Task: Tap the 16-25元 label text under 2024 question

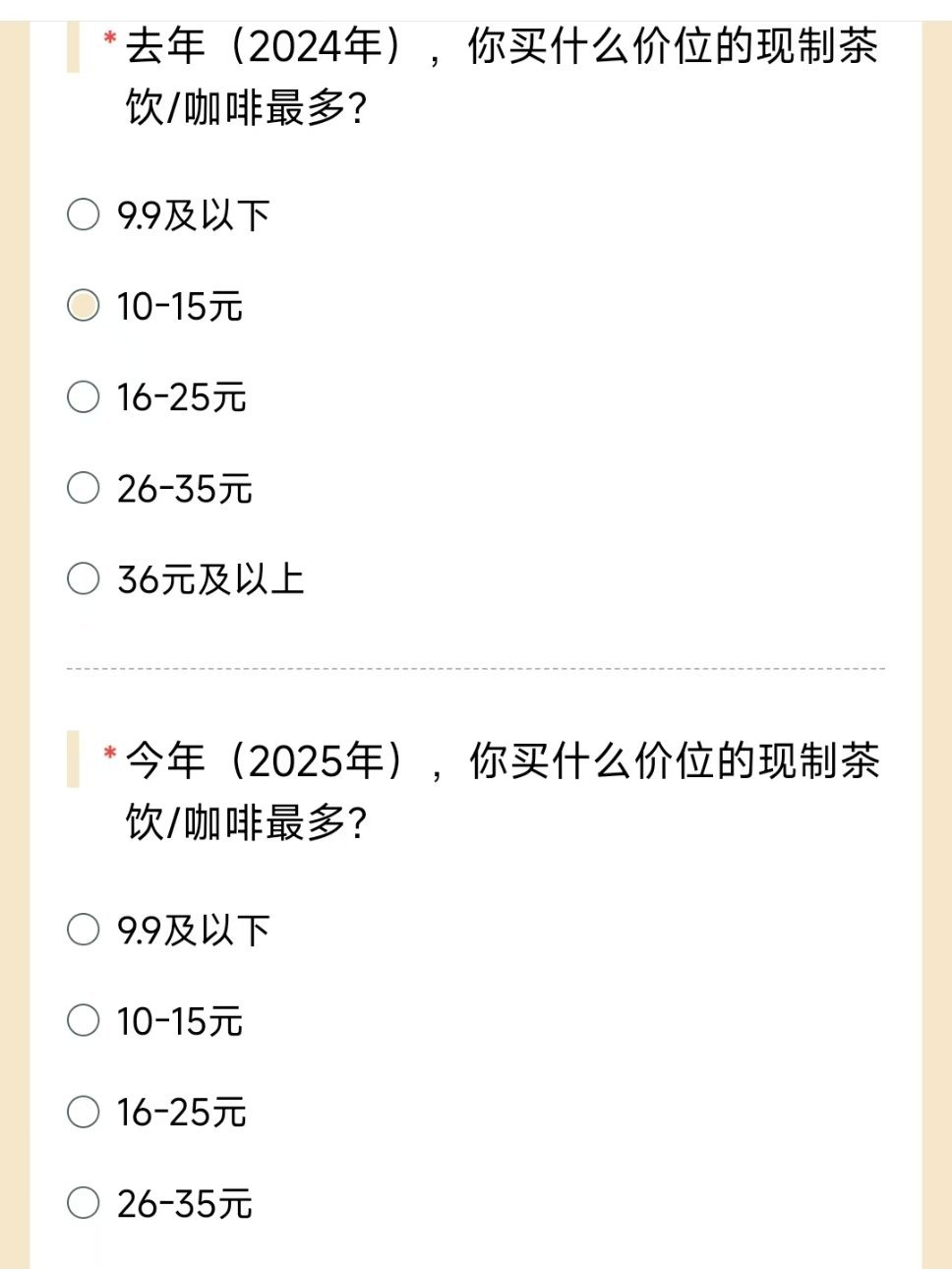Action: [x=181, y=397]
